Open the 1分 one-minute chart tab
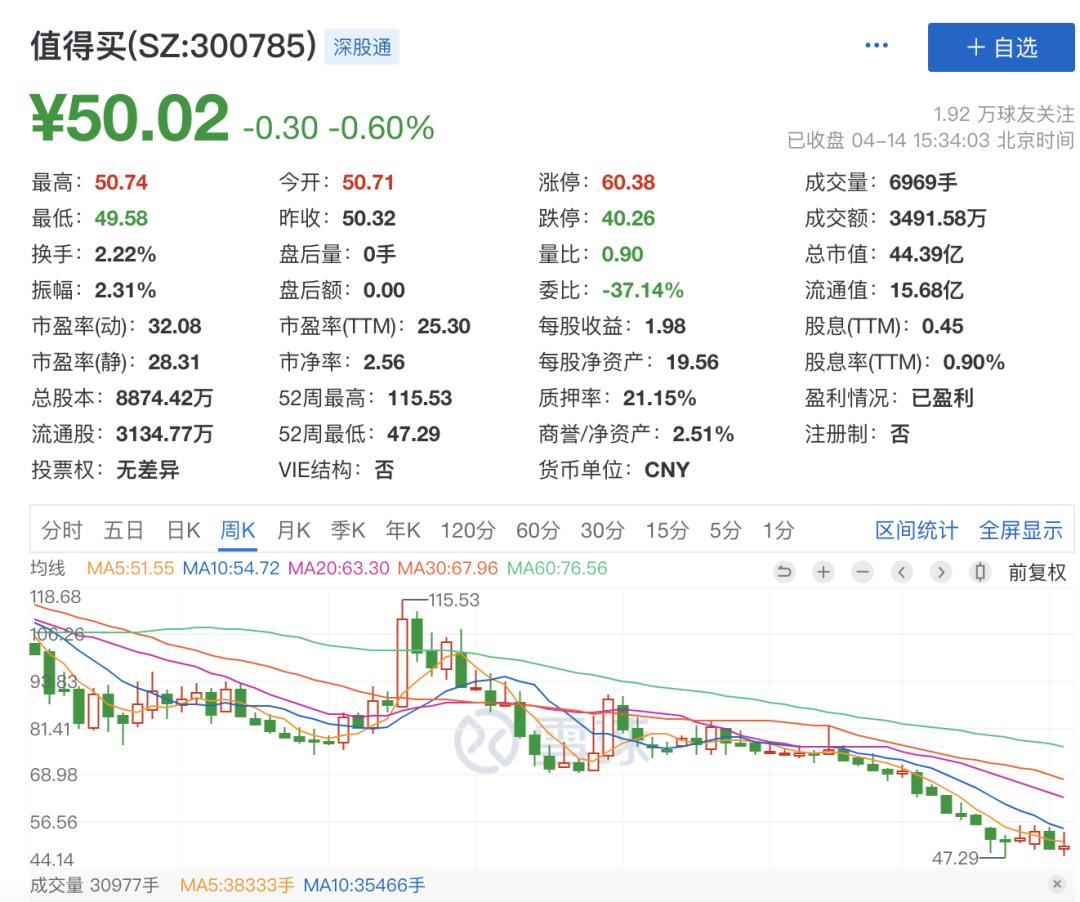The image size is (1080, 902). tap(778, 531)
